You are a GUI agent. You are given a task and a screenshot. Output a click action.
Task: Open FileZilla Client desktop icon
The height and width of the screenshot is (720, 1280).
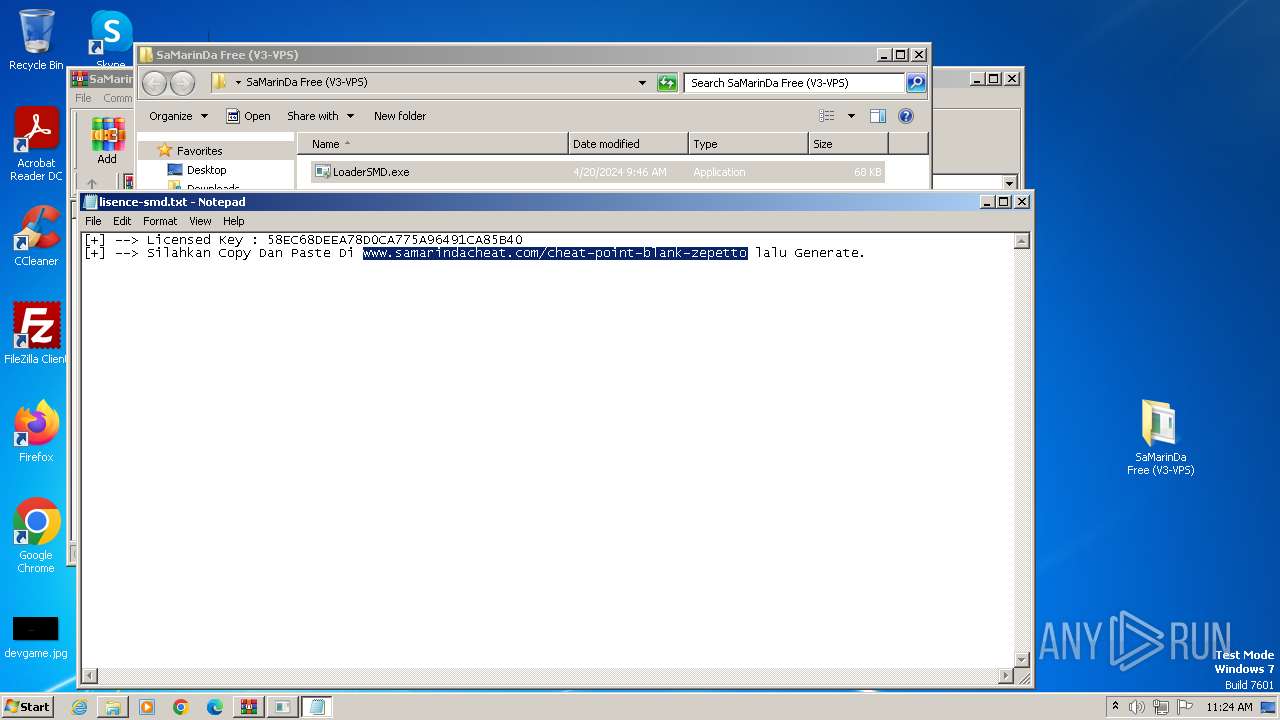coord(36,334)
